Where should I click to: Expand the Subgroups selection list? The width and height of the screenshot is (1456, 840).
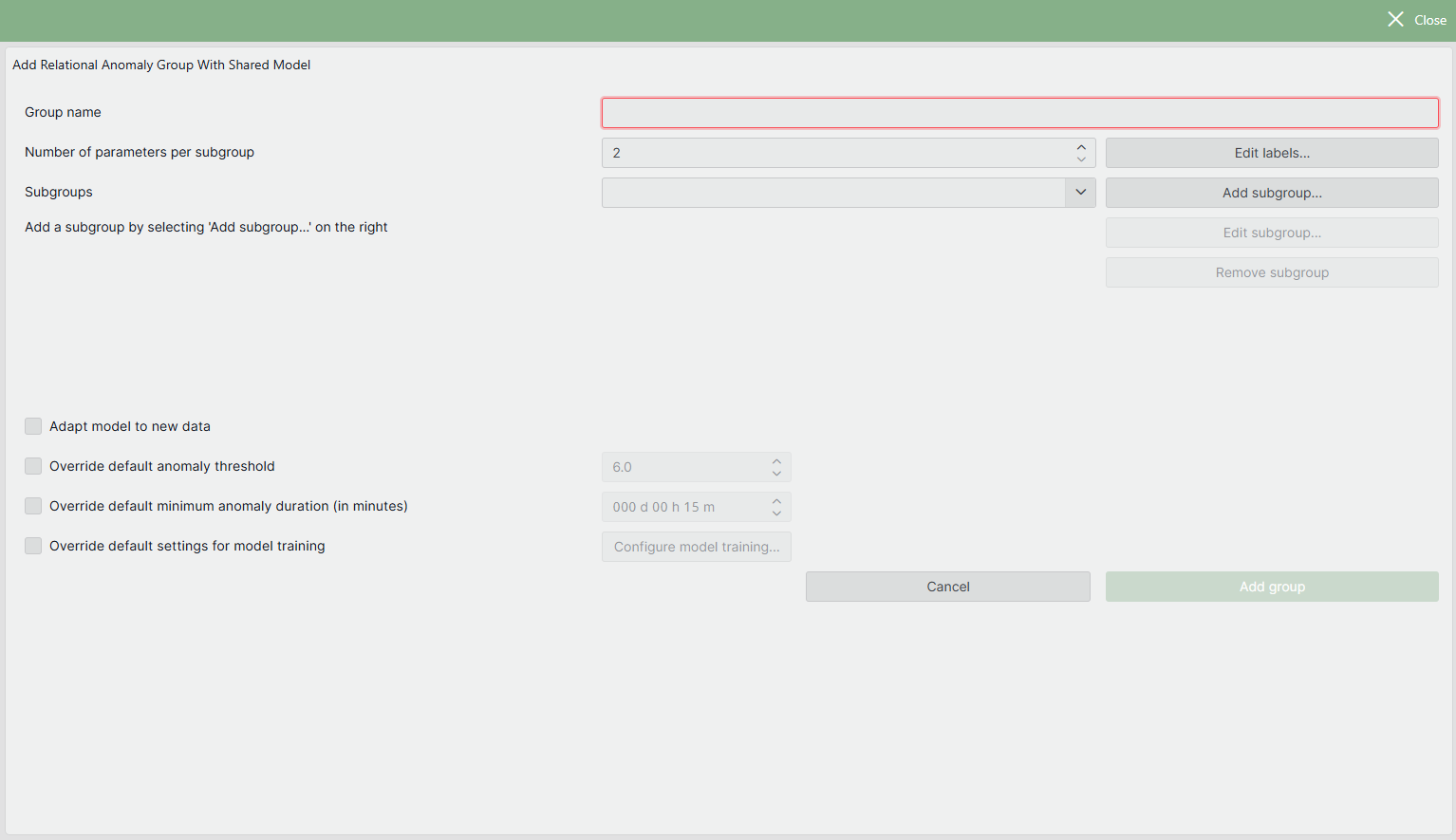[x=1080, y=192]
